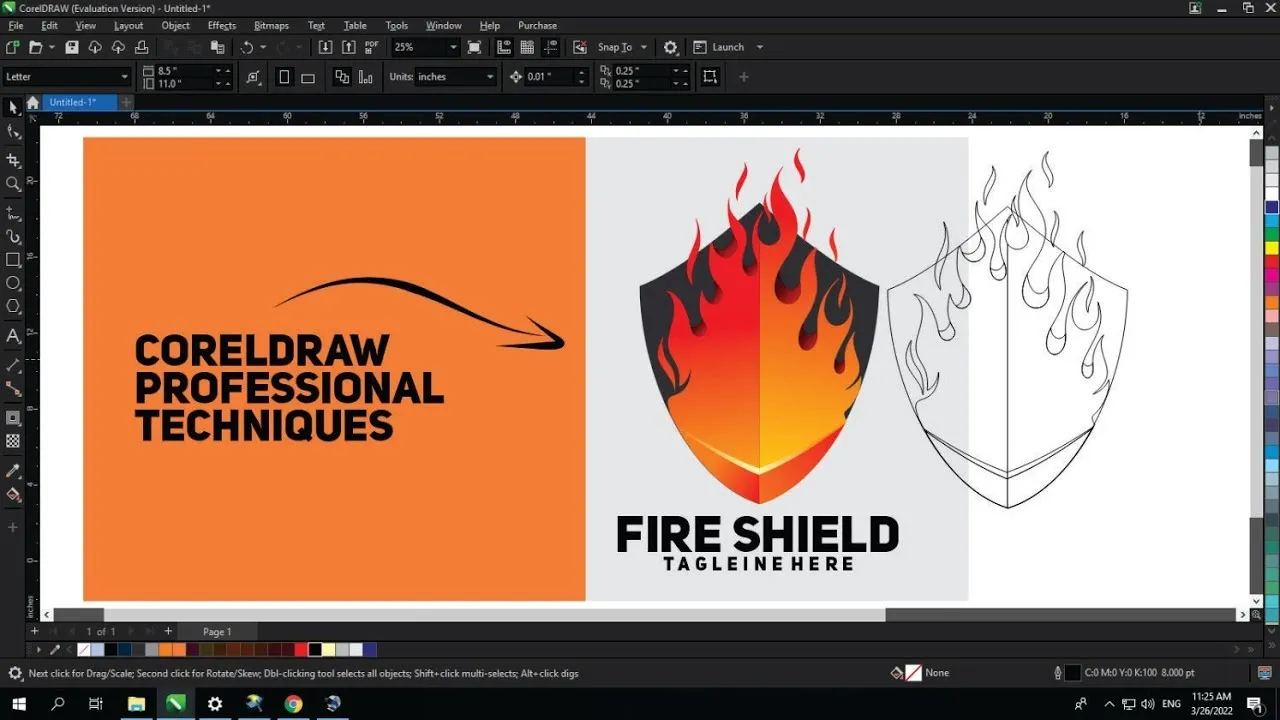Select the Shape edit tool
Viewport: 1280px width, 720px height.
pos(13,132)
